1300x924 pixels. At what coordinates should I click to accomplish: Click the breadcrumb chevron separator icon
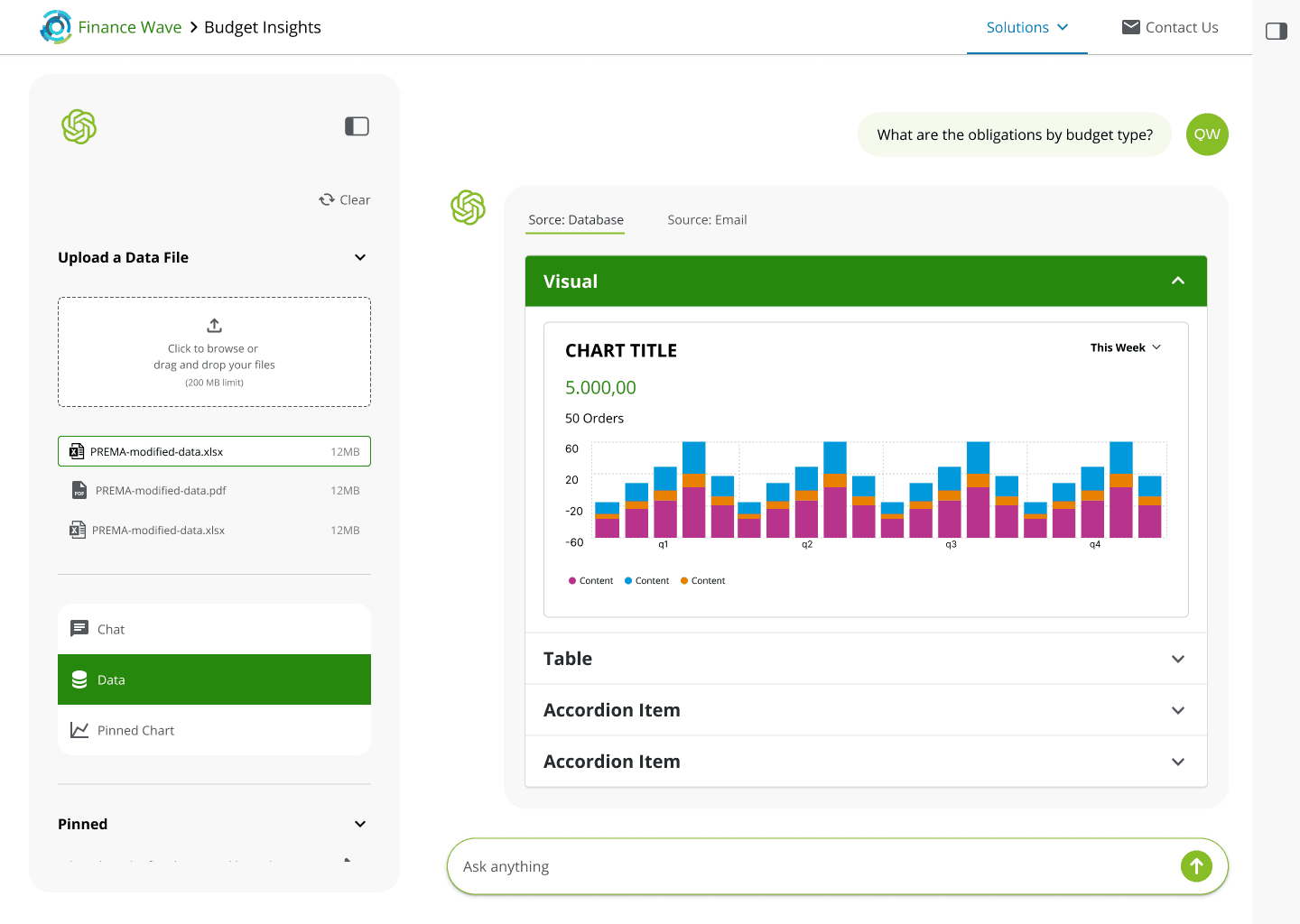(193, 27)
